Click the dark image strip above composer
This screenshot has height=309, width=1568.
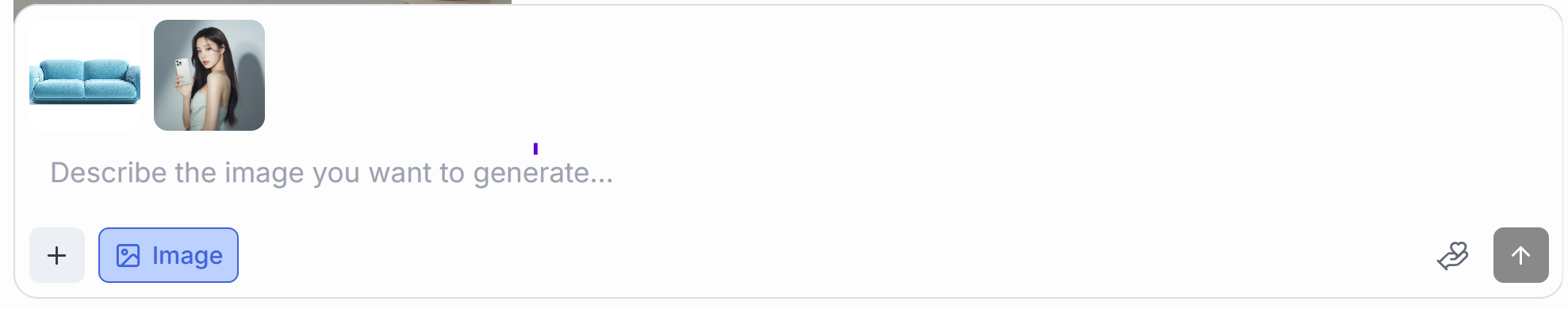tap(263, 2)
